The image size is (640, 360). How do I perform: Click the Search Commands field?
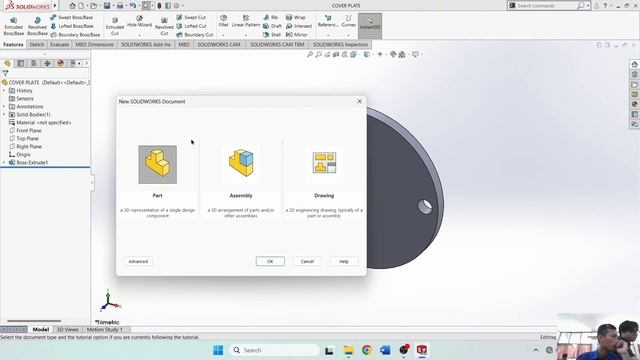point(546,6)
